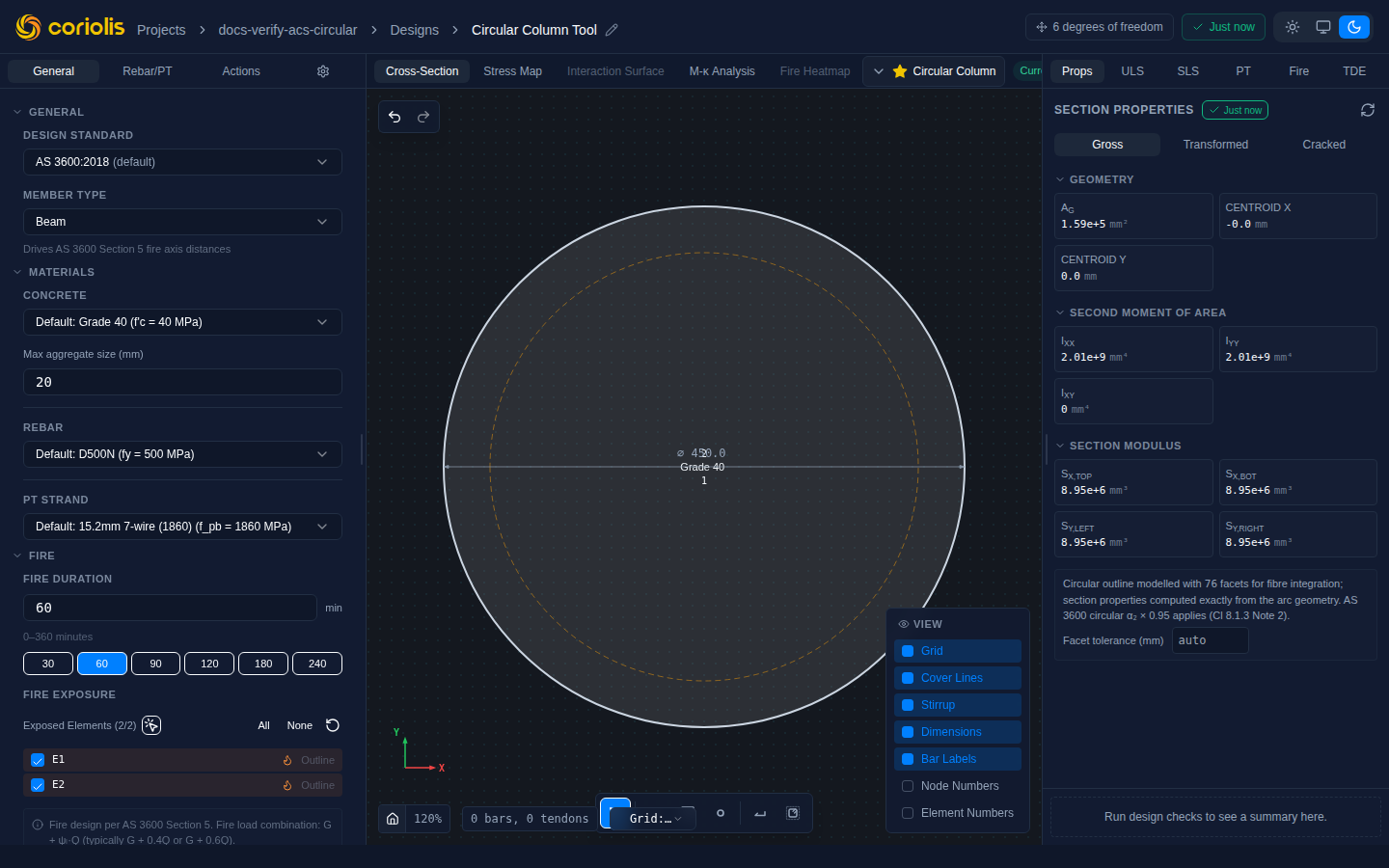Open docs-verify-acs-circular breadcrumb
Screen dimensions: 1389x868
[x=287, y=30]
